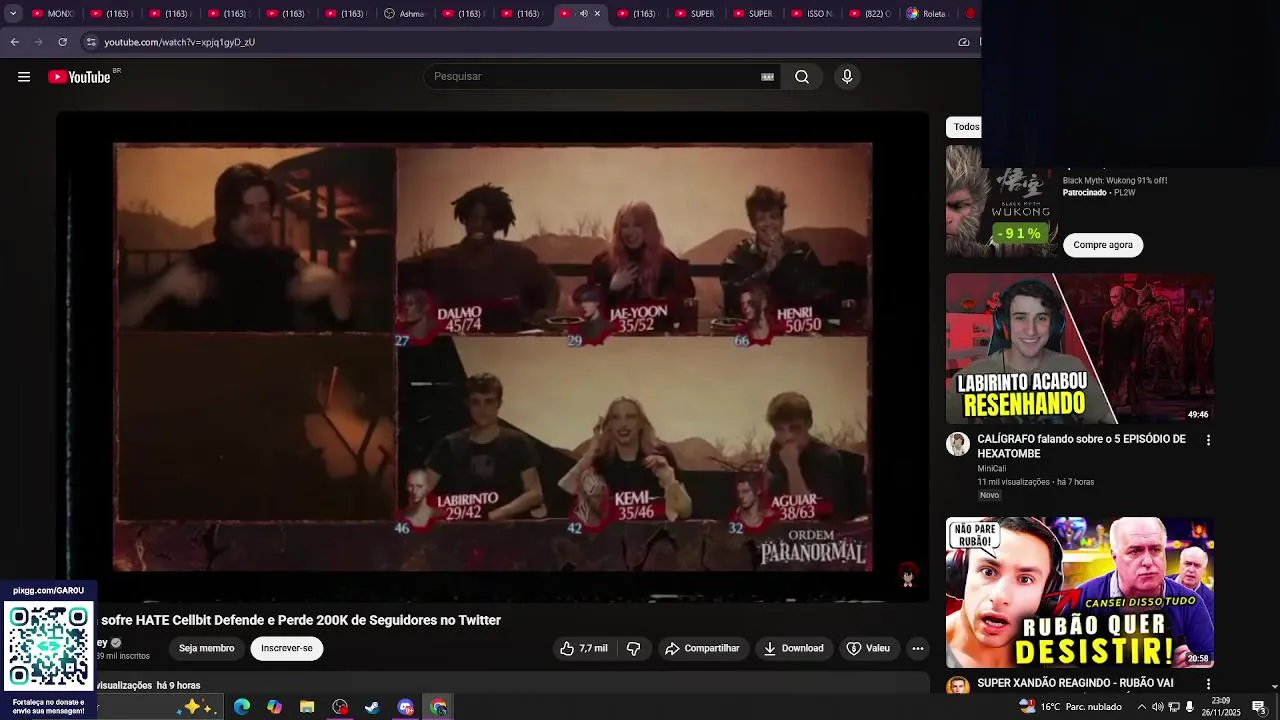Image resolution: width=1280 pixels, height=720 pixels.
Task: Open Copilot from the taskbar
Action: point(274,707)
